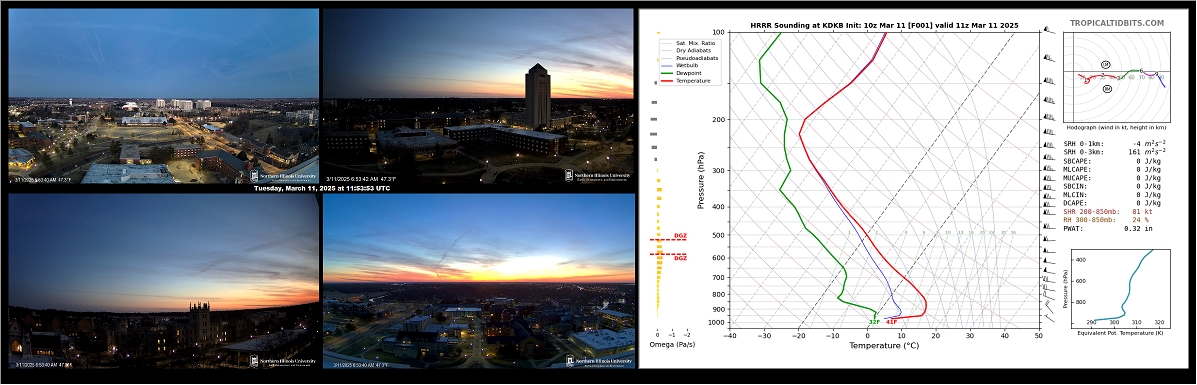Open the top-left campus night webcam image
This screenshot has height=385, width=1197.
(163, 96)
